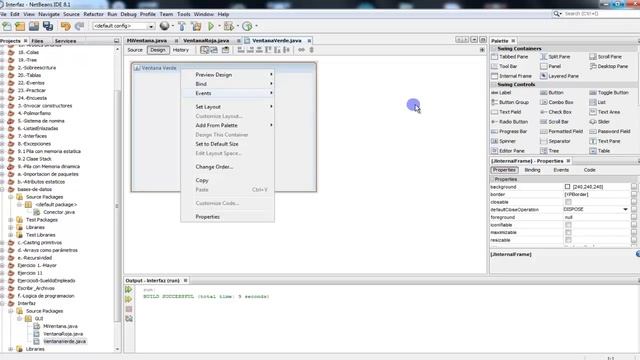Click the connection mode icon in designer toolbar
Viewport: 640px width, 360px height.
214,50
